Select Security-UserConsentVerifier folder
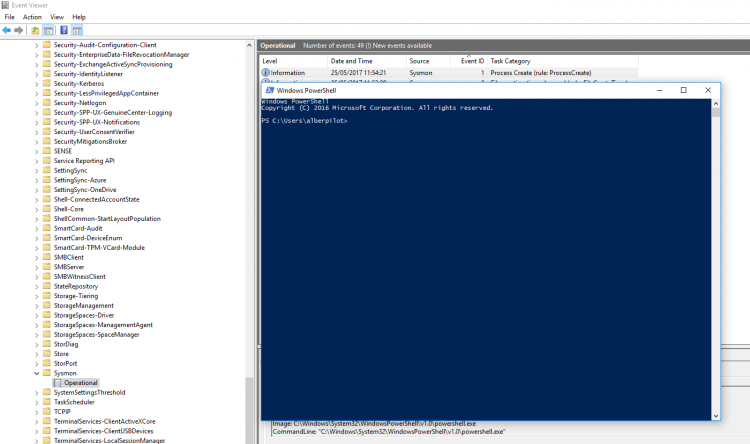This screenshot has height=444, width=750. pos(94,132)
